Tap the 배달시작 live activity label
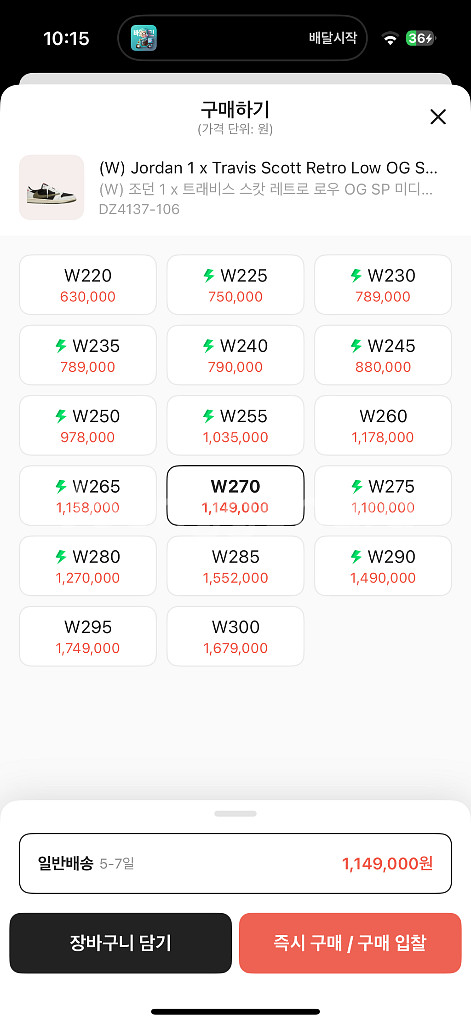The height and width of the screenshot is (1024, 471). pyautogui.click(x=333, y=38)
